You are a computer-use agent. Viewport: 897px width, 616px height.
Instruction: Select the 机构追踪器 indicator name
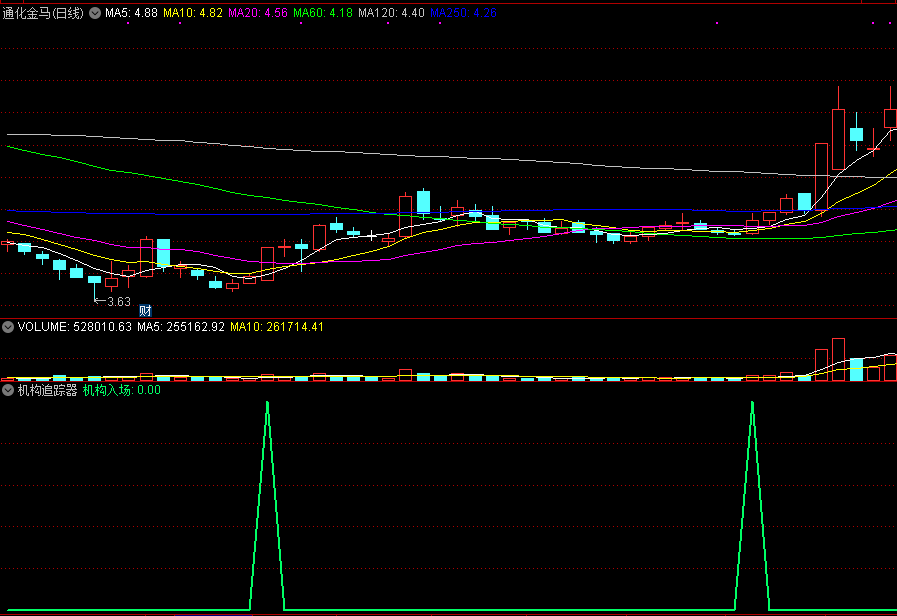[x=47, y=391]
